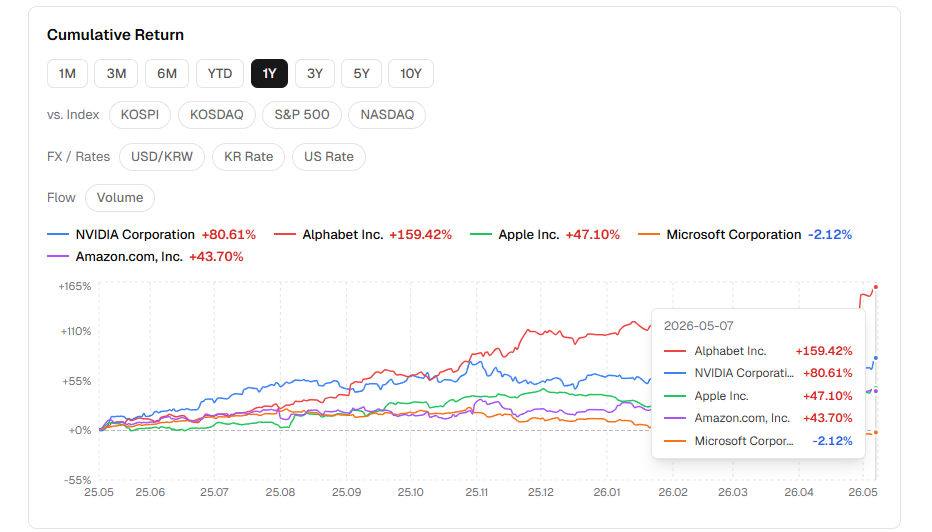Click the 25.05 x-axis label
This screenshot has width=932, height=532.
99,492
